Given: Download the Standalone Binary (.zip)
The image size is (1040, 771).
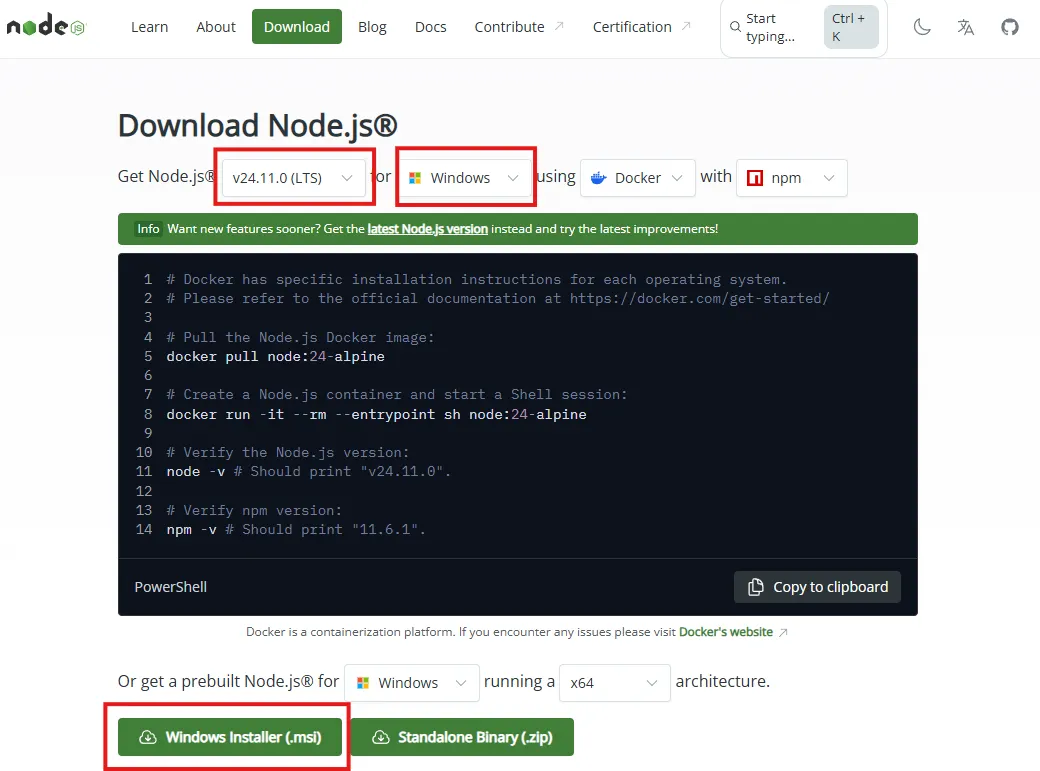Looking at the screenshot, I should (462, 737).
